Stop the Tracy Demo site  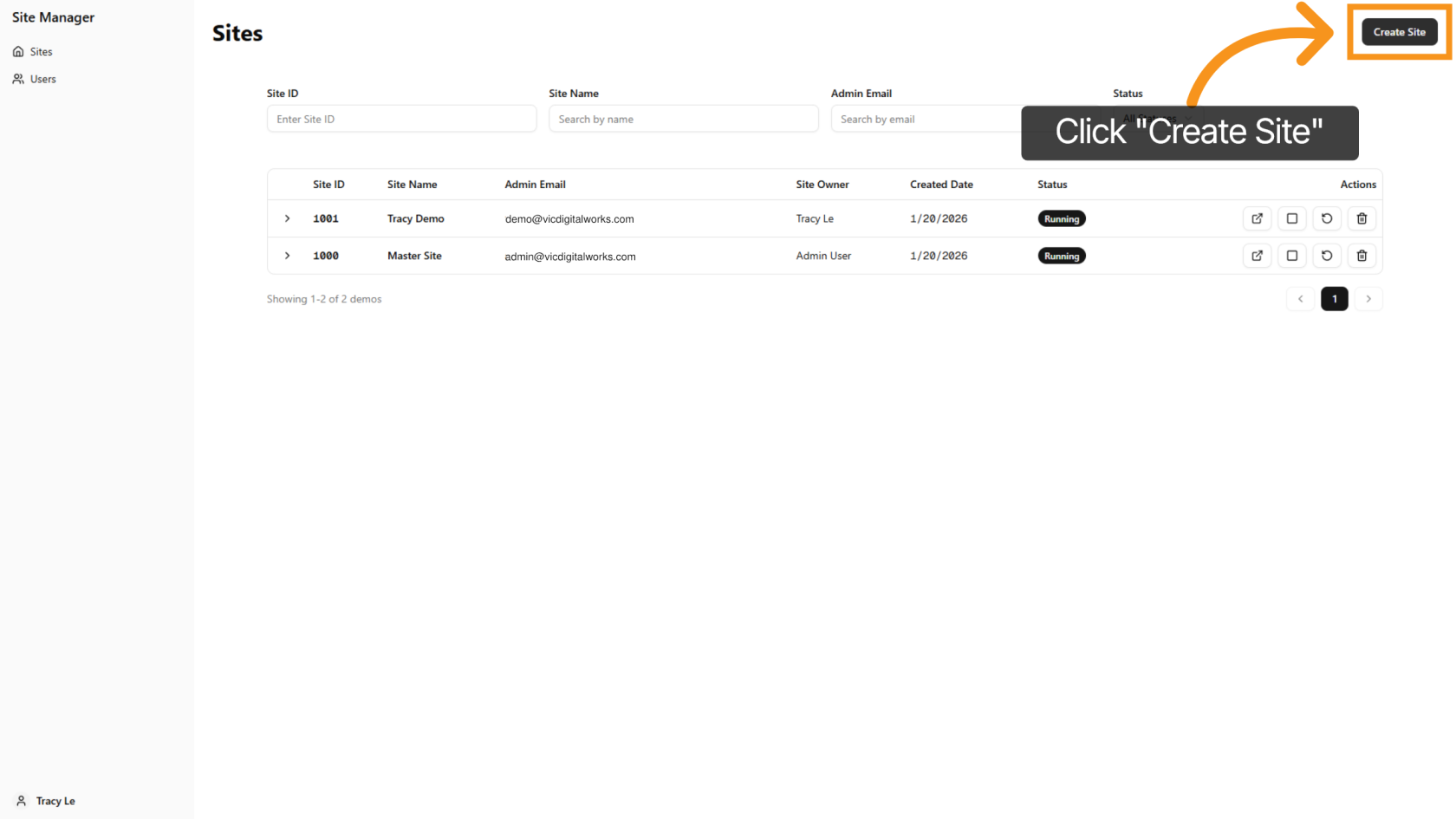[1291, 218]
